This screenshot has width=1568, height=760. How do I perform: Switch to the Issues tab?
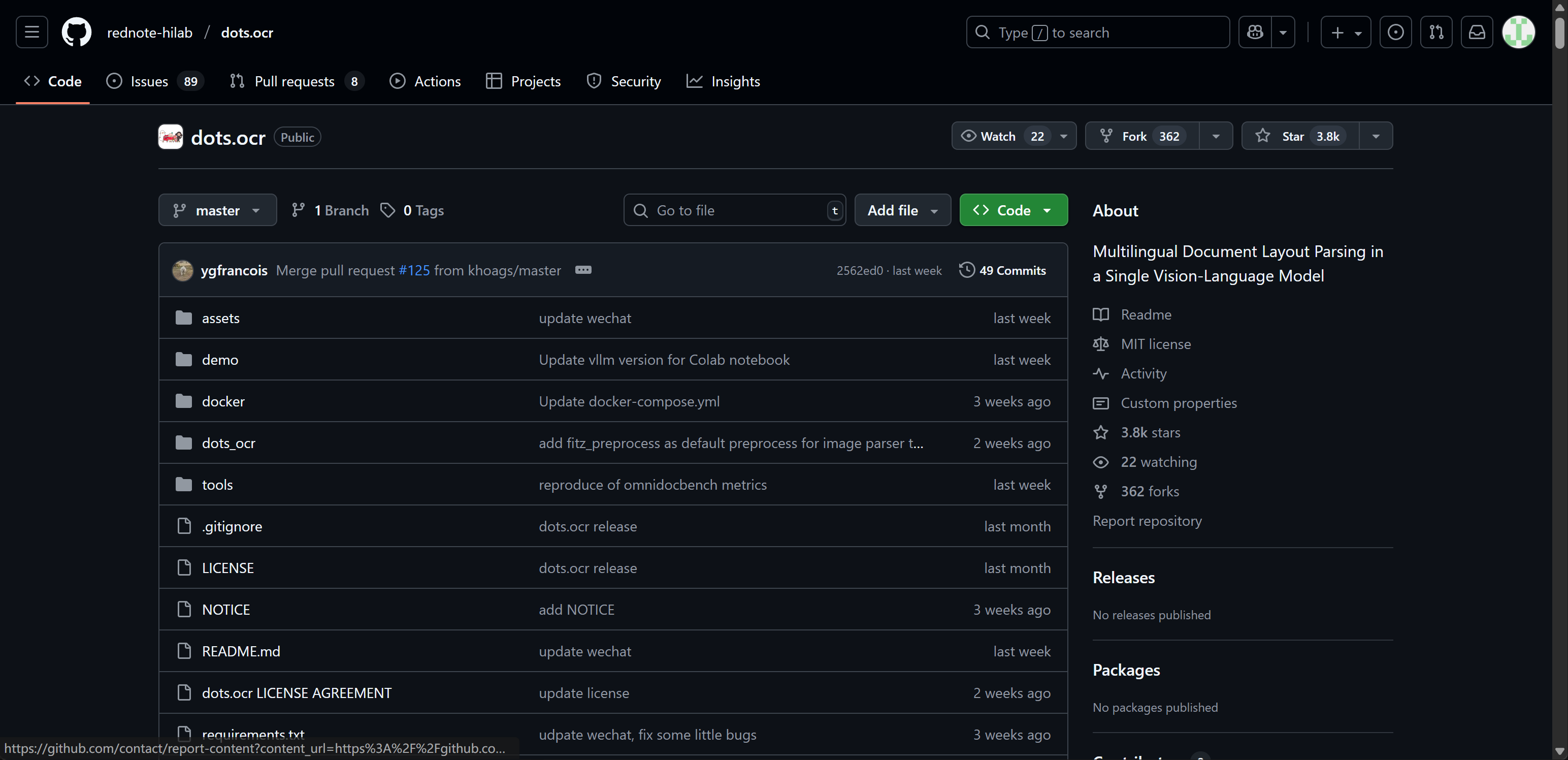[149, 81]
